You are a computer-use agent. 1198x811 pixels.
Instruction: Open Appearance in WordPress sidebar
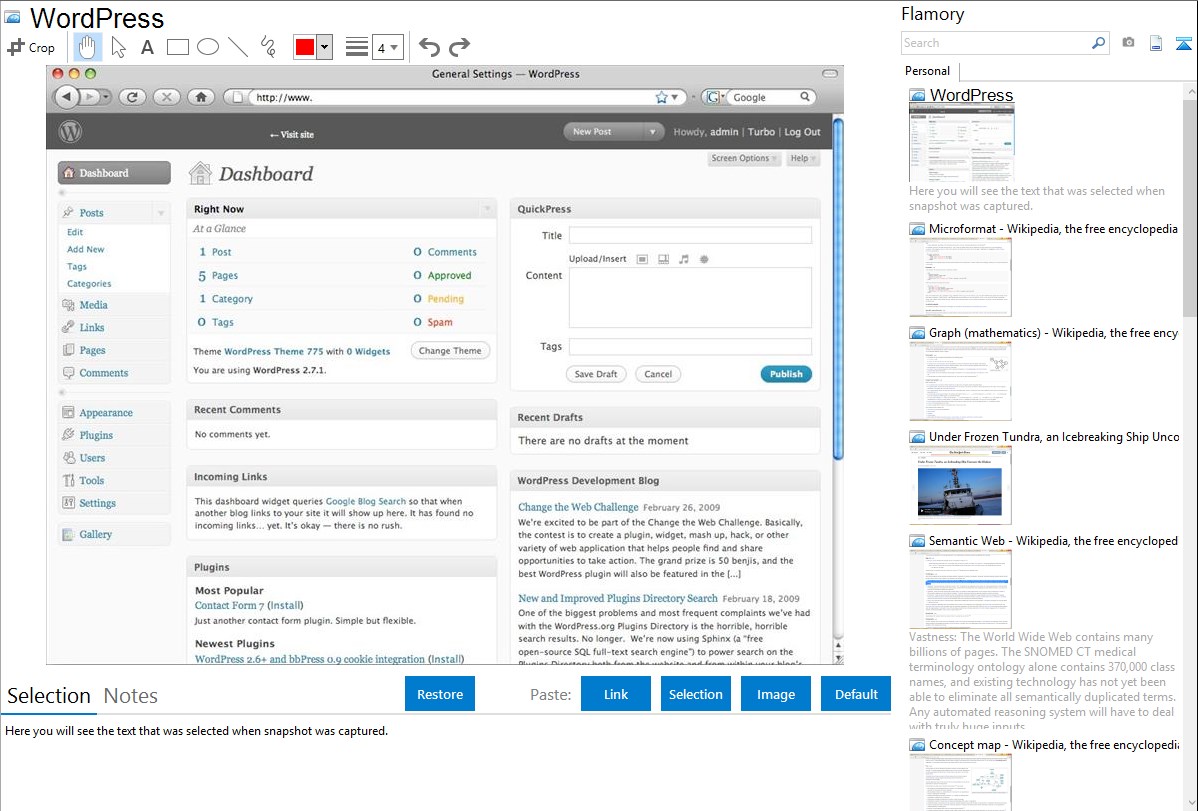(x=105, y=412)
